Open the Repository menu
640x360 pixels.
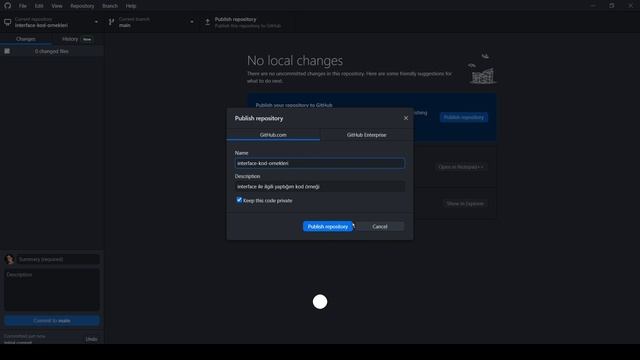click(82, 6)
